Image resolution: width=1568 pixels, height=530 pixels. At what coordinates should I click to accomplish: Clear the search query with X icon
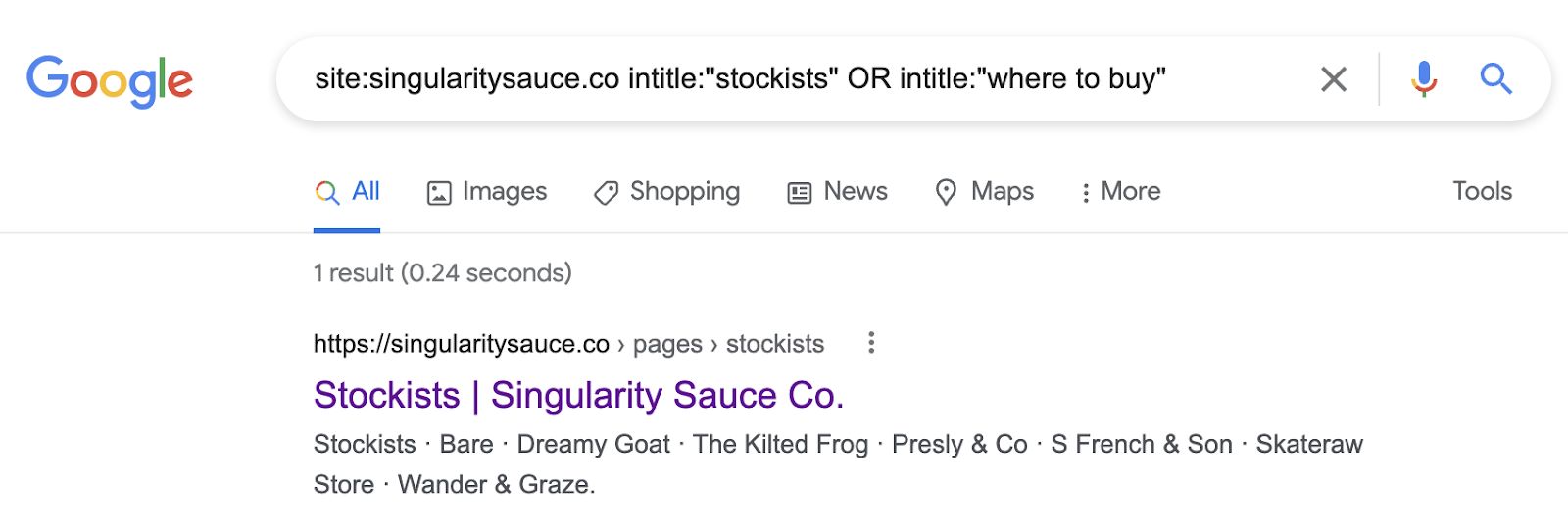[x=1334, y=79]
